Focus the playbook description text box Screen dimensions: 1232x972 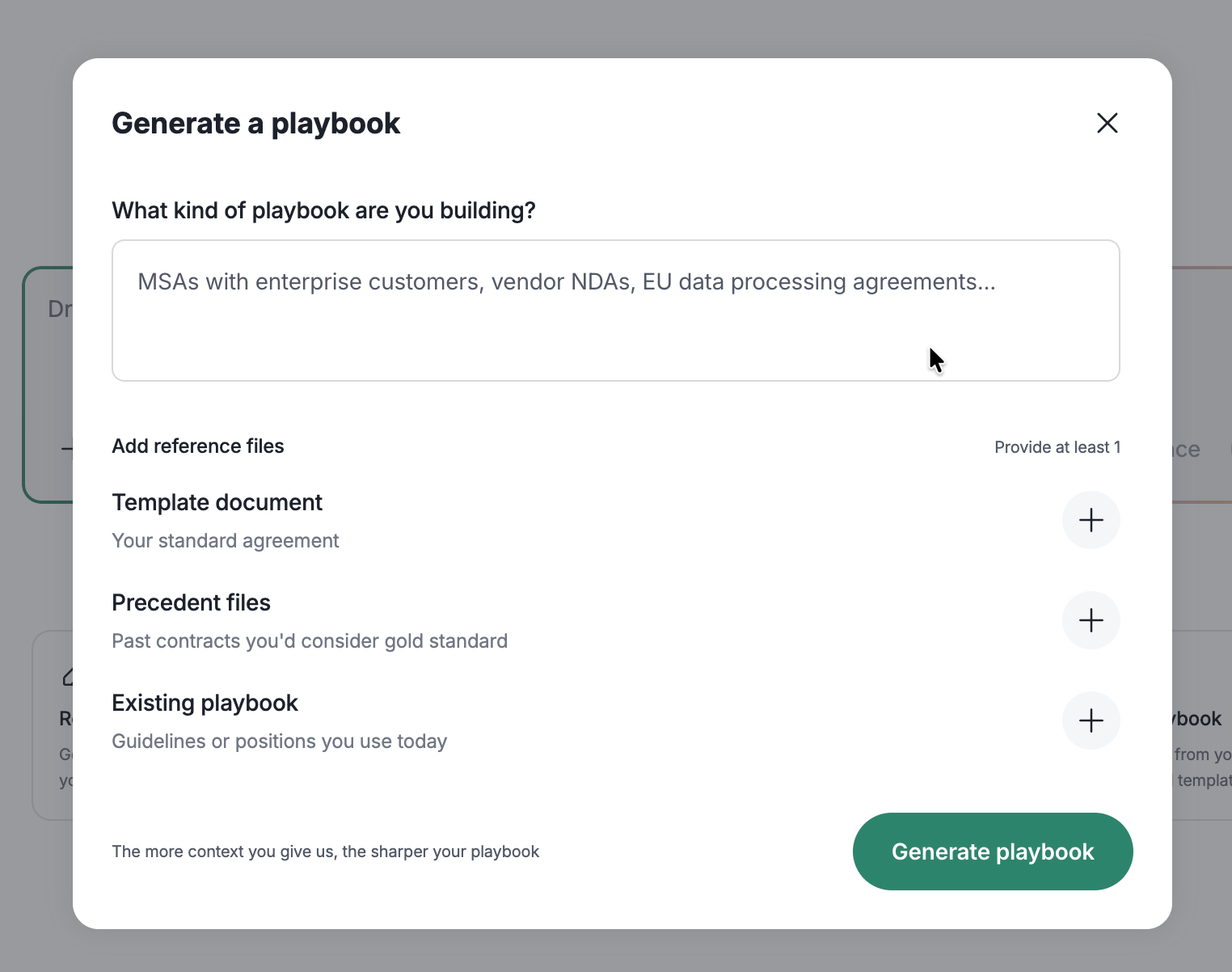point(616,311)
